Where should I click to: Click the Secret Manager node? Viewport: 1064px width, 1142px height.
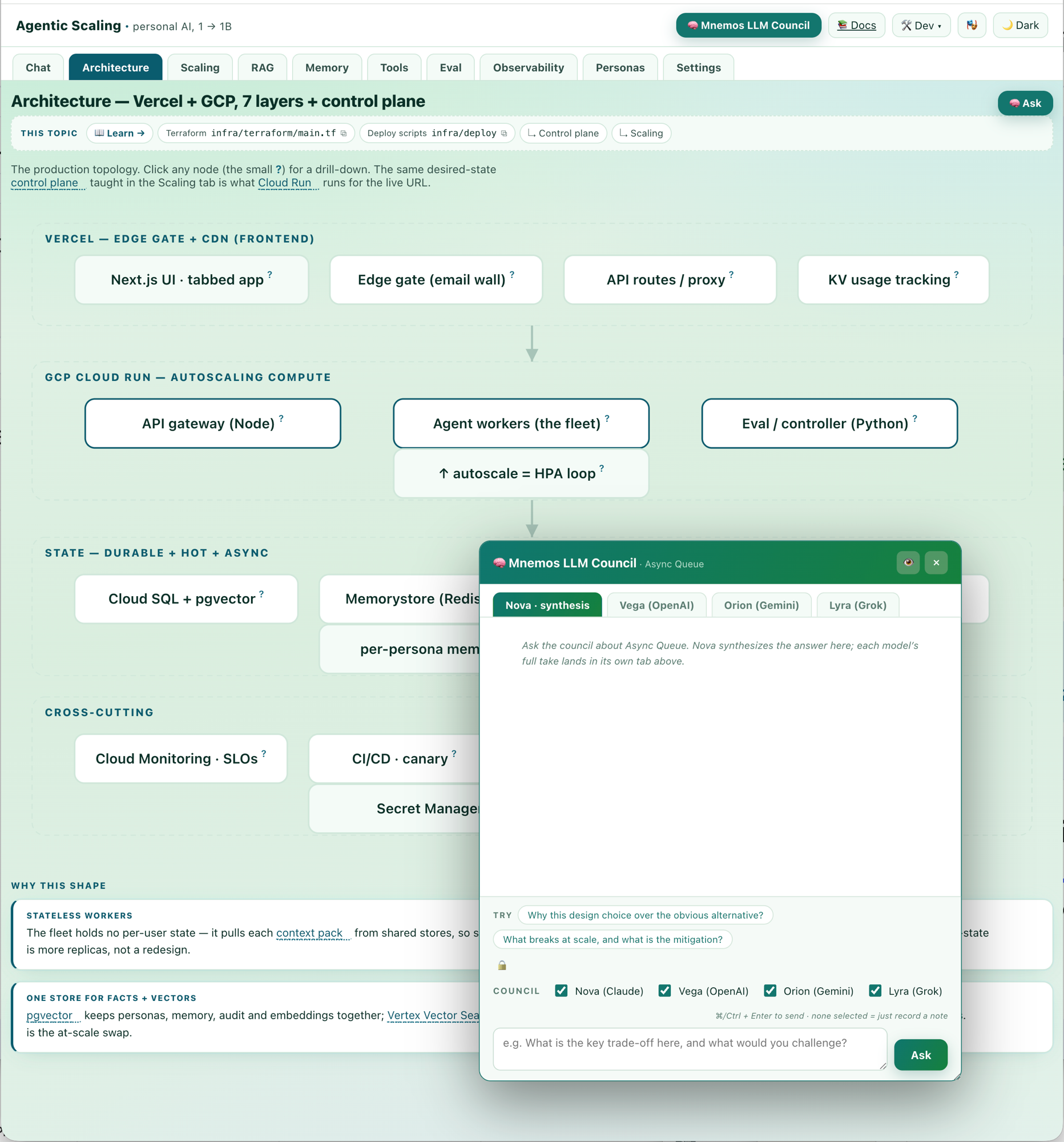pos(394,809)
